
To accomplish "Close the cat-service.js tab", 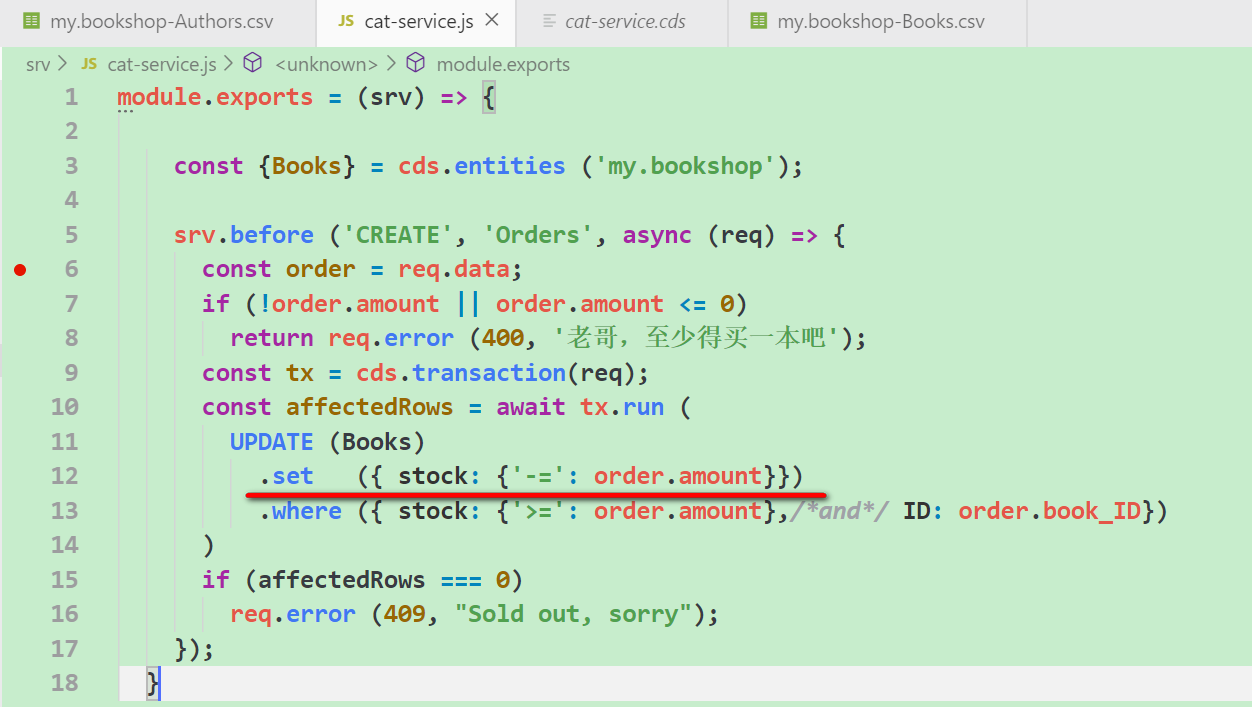I will [494, 21].
